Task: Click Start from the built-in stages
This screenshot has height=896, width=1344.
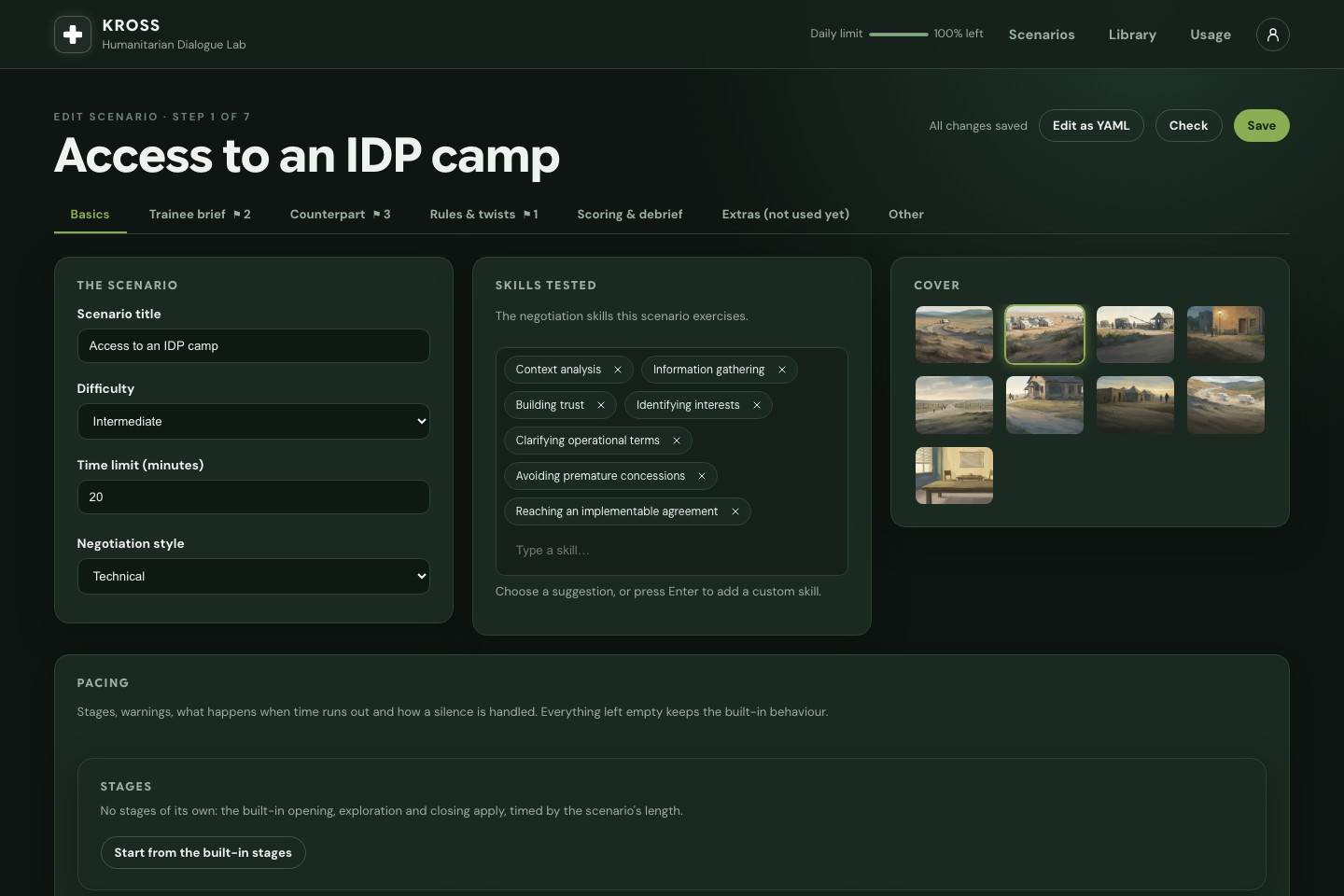Action: tap(203, 853)
